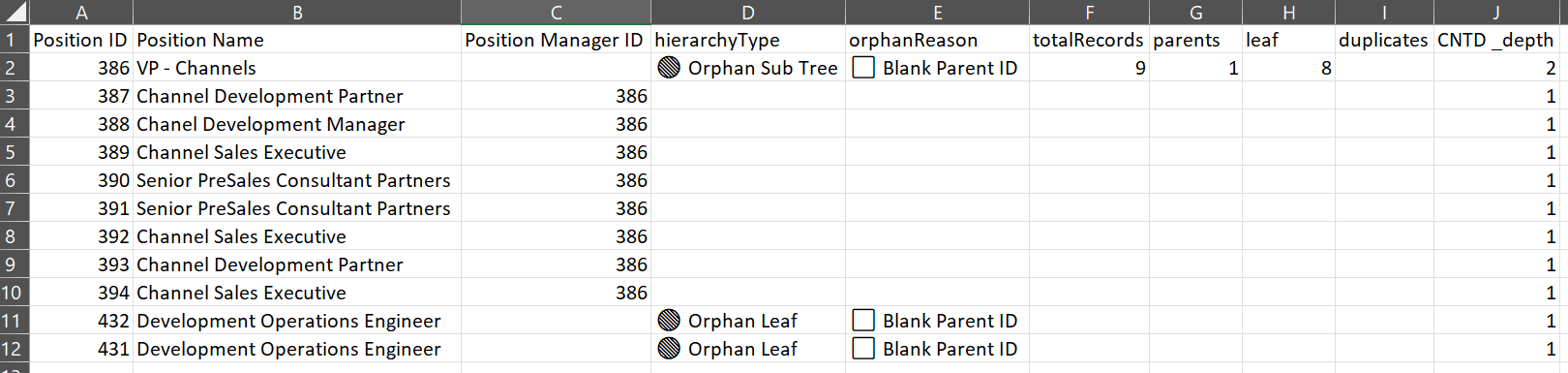
Task: Click the totalRecords value 9 cell
Action: pyautogui.click(x=1089, y=68)
